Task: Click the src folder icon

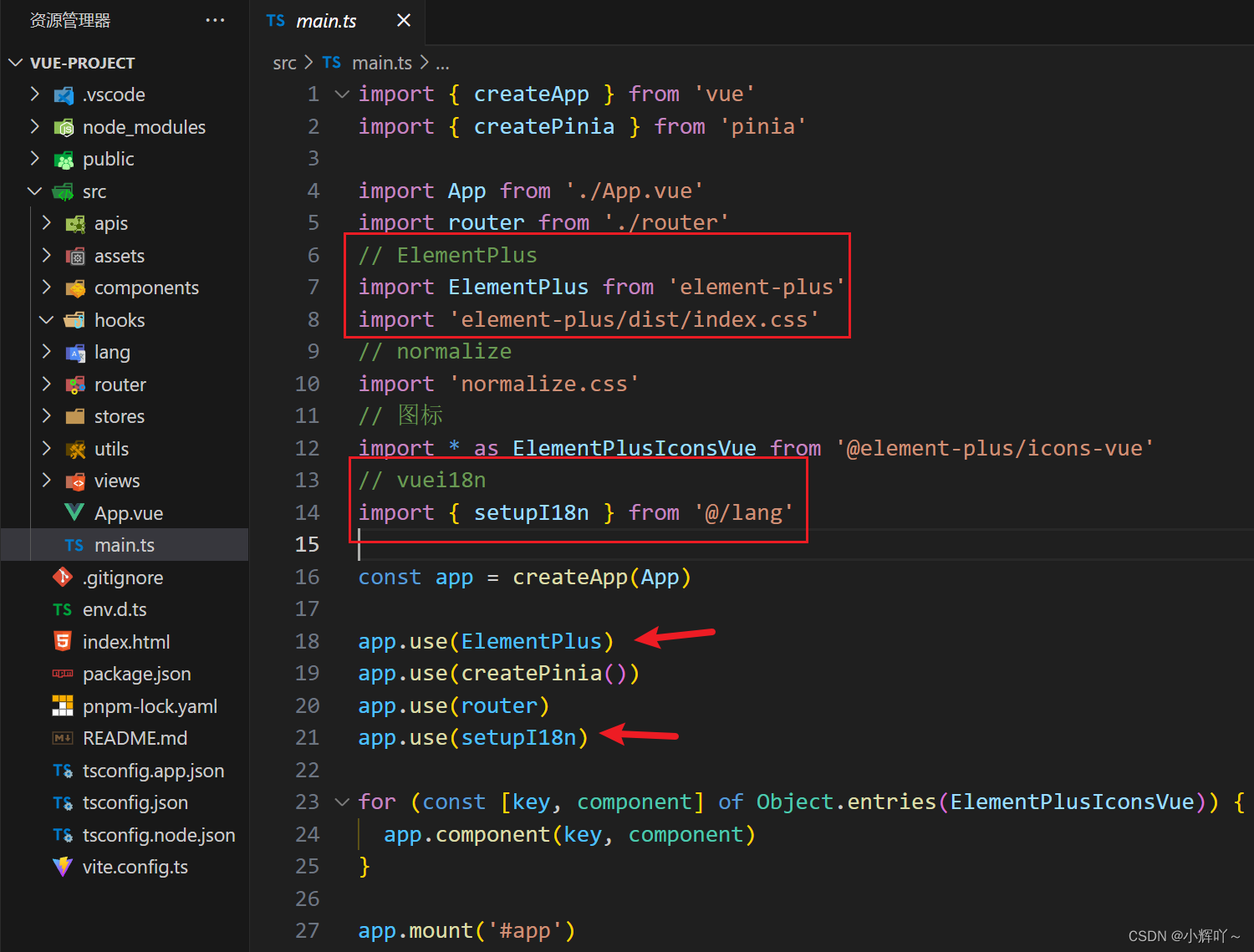Action: pyautogui.click(x=64, y=191)
